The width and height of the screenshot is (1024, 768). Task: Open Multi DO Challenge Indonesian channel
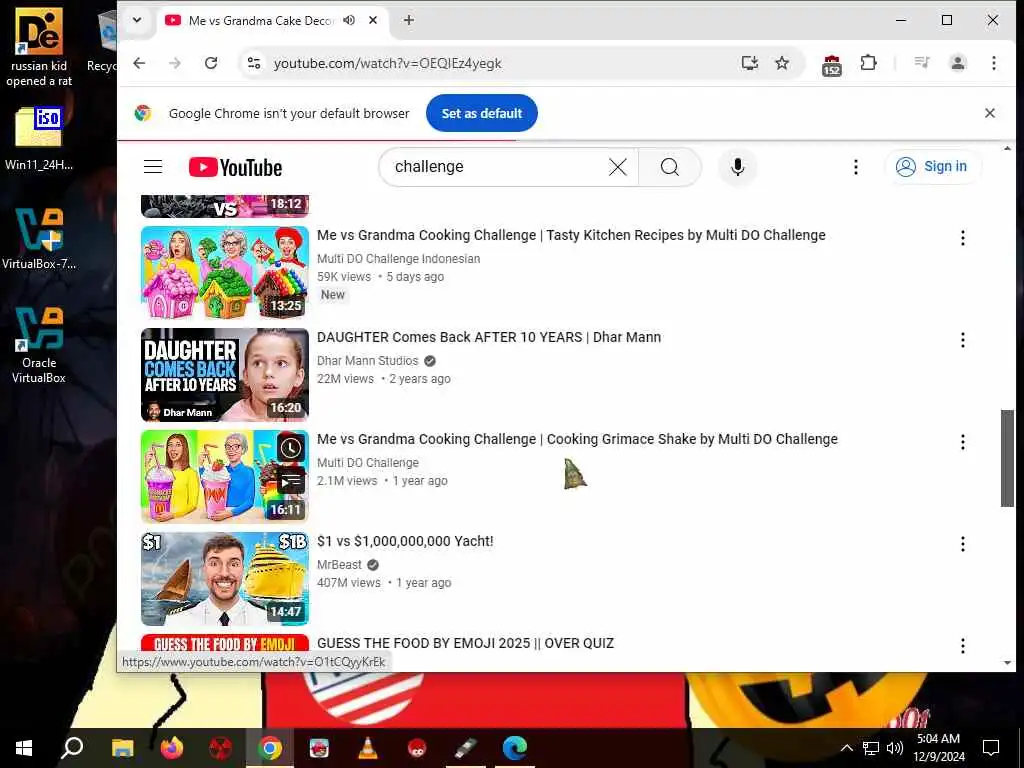tap(398, 259)
